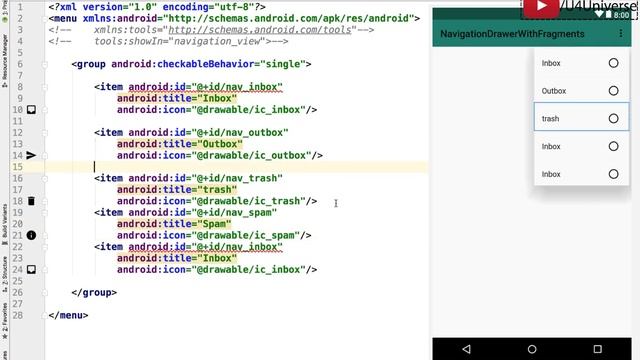640x360 pixels.
Task: Click the xml version declaration on line 1
Action: [x=157, y=7]
